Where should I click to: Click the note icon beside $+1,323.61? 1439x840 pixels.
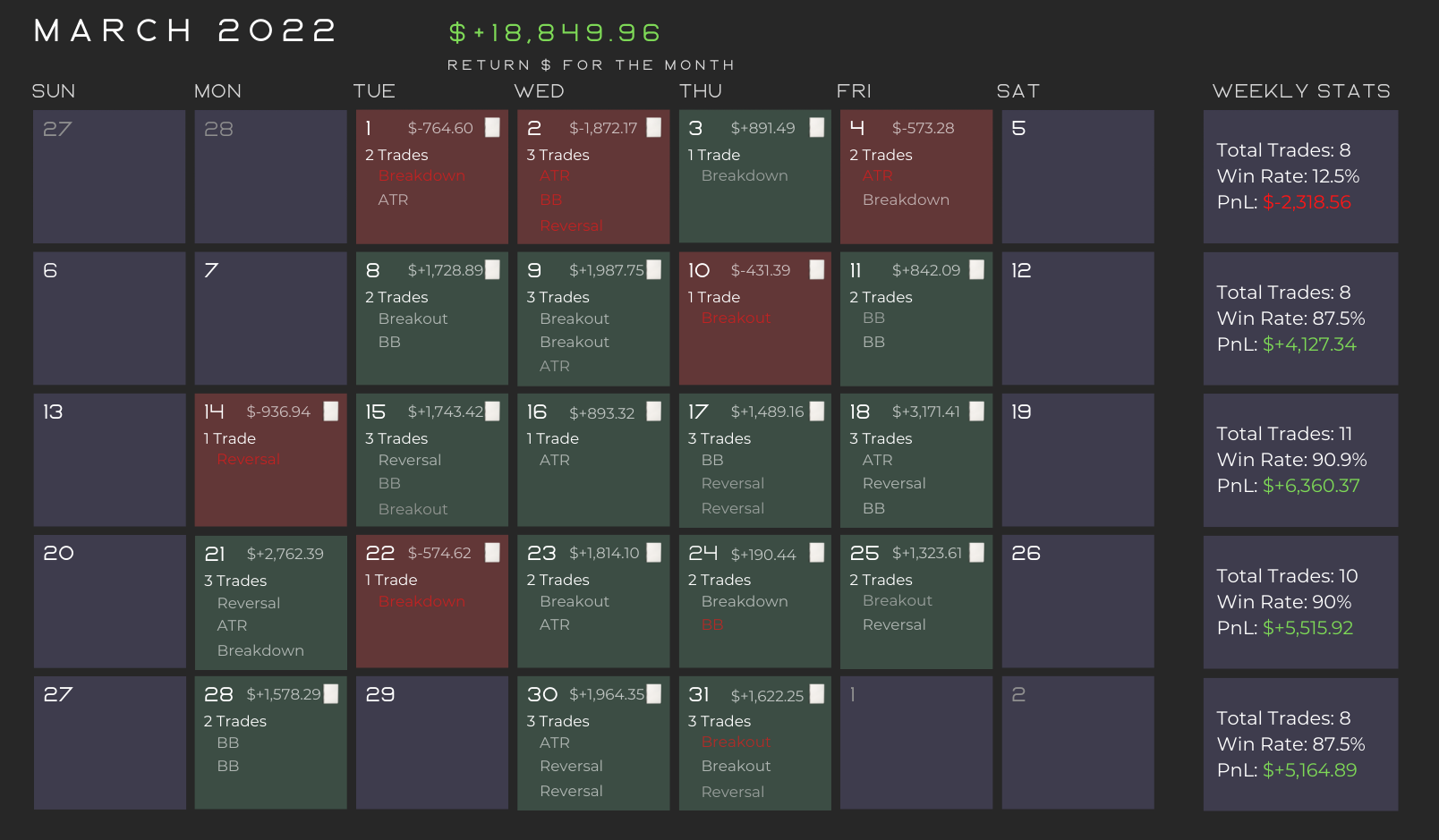(x=977, y=553)
